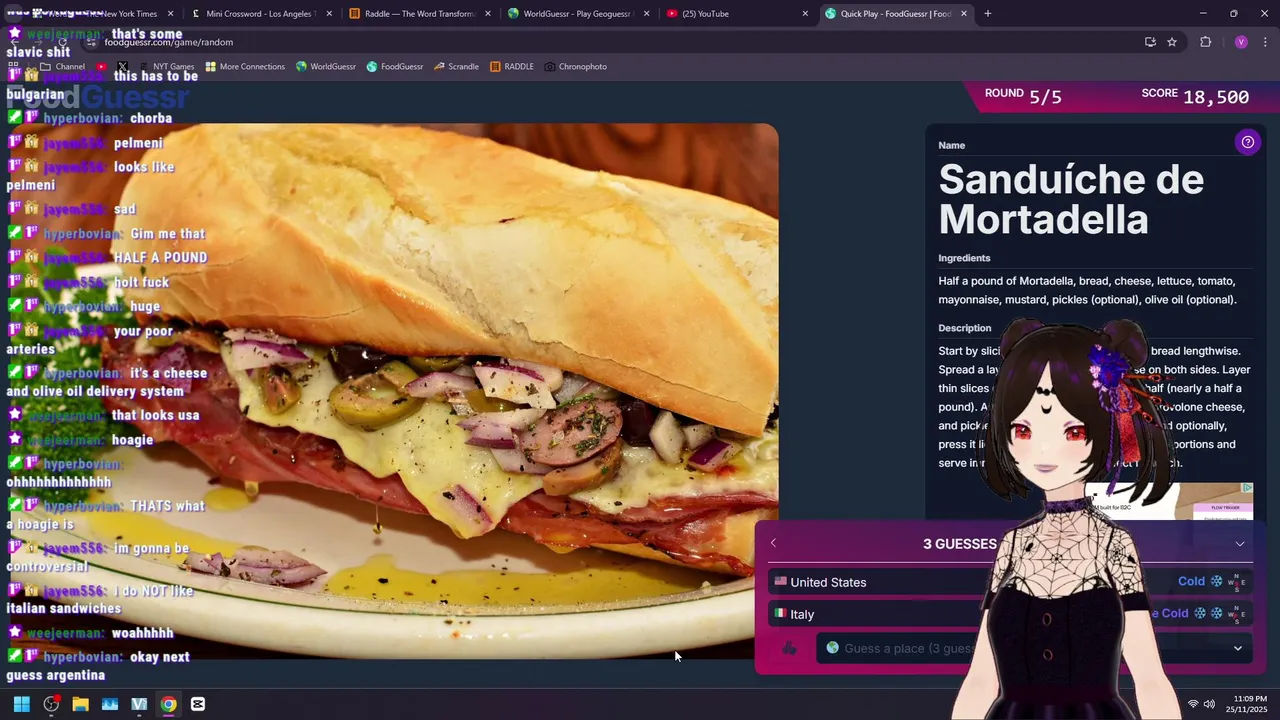
Task: Open the RADDLE bookmark
Action: click(511, 67)
